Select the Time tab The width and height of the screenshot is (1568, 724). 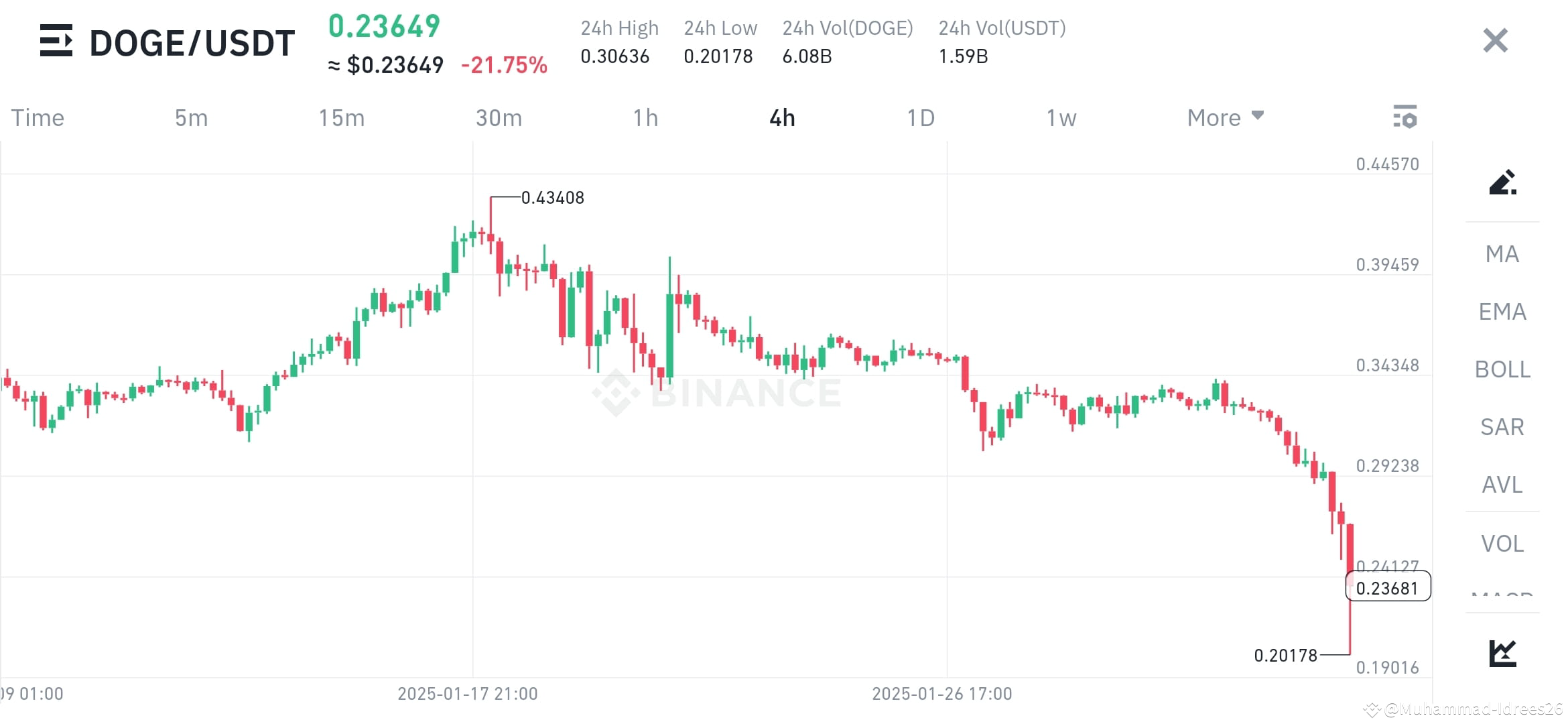click(x=38, y=117)
